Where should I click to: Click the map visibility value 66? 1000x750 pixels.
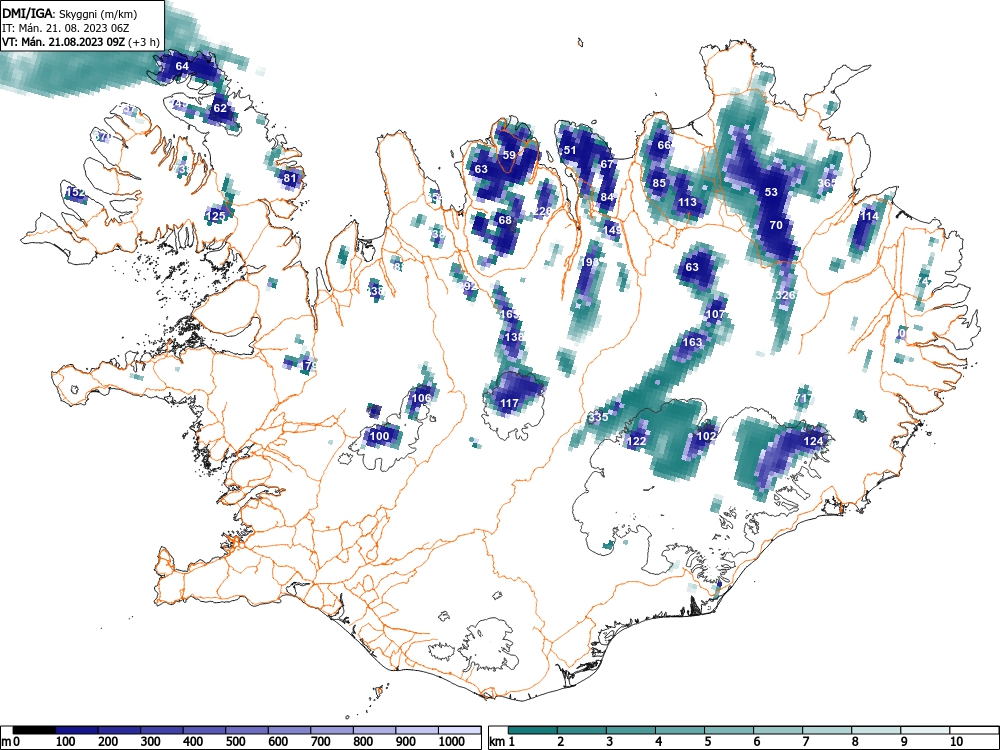click(x=664, y=145)
